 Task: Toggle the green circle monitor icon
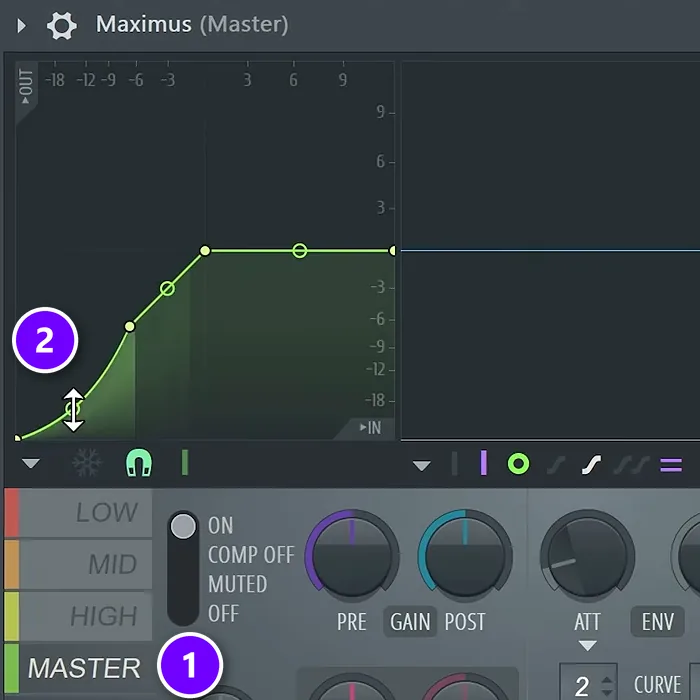[518, 464]
